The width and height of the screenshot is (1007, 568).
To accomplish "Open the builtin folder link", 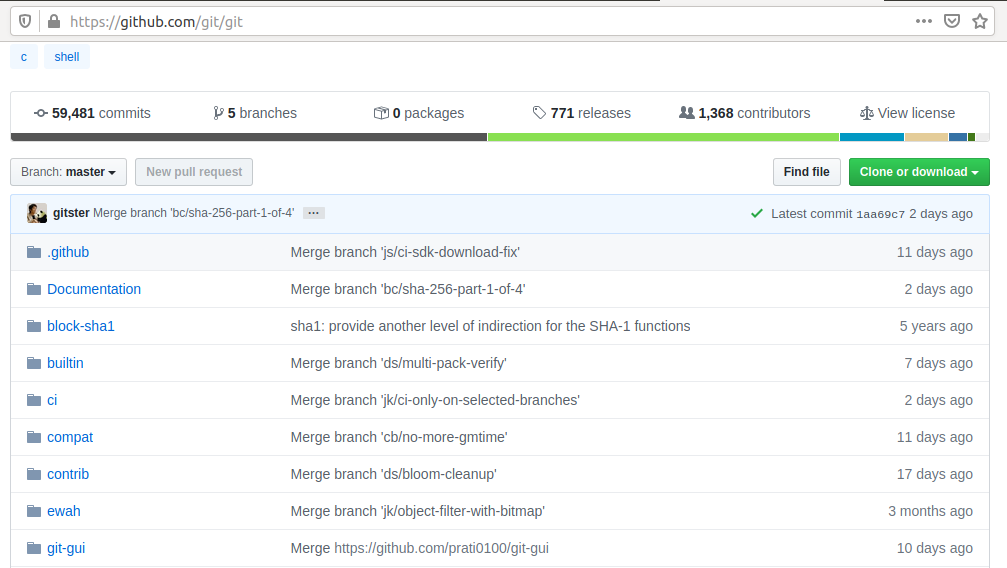I will coord(65,363).
